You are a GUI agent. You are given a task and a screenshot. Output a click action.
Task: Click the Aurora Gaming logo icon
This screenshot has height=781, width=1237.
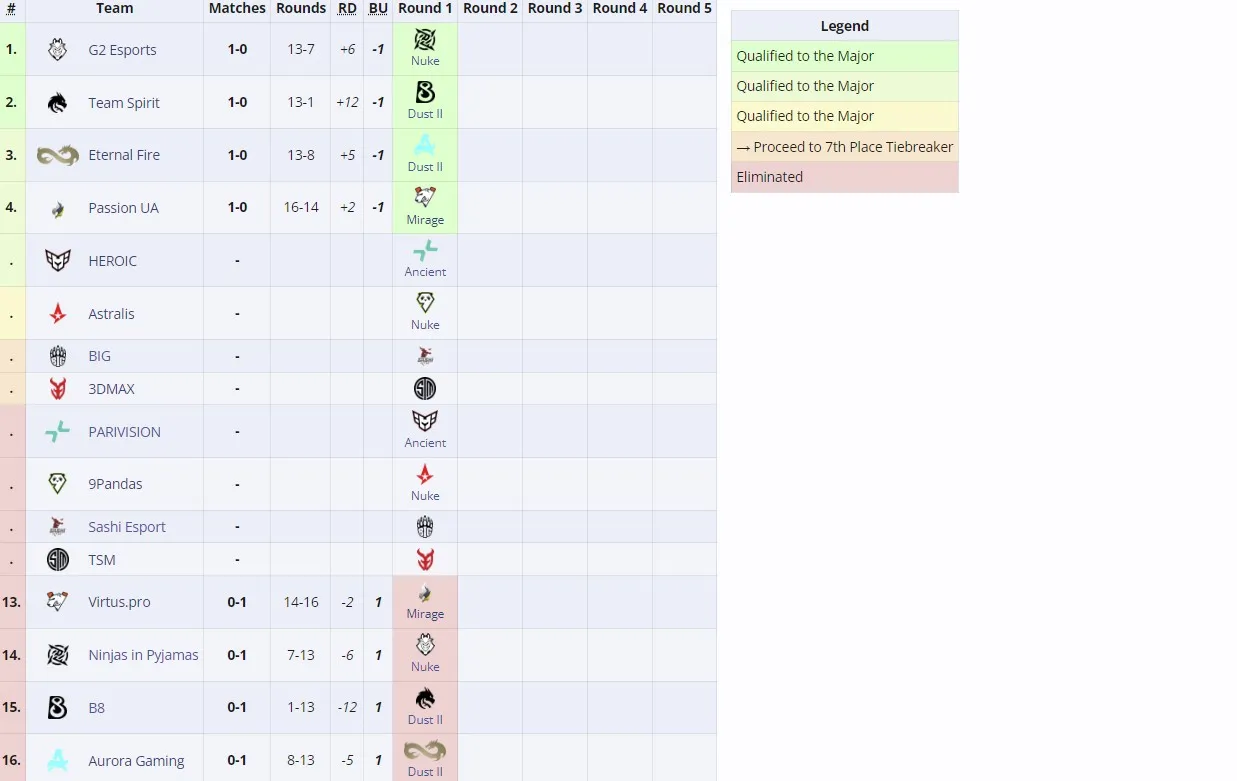click(58, 760)
